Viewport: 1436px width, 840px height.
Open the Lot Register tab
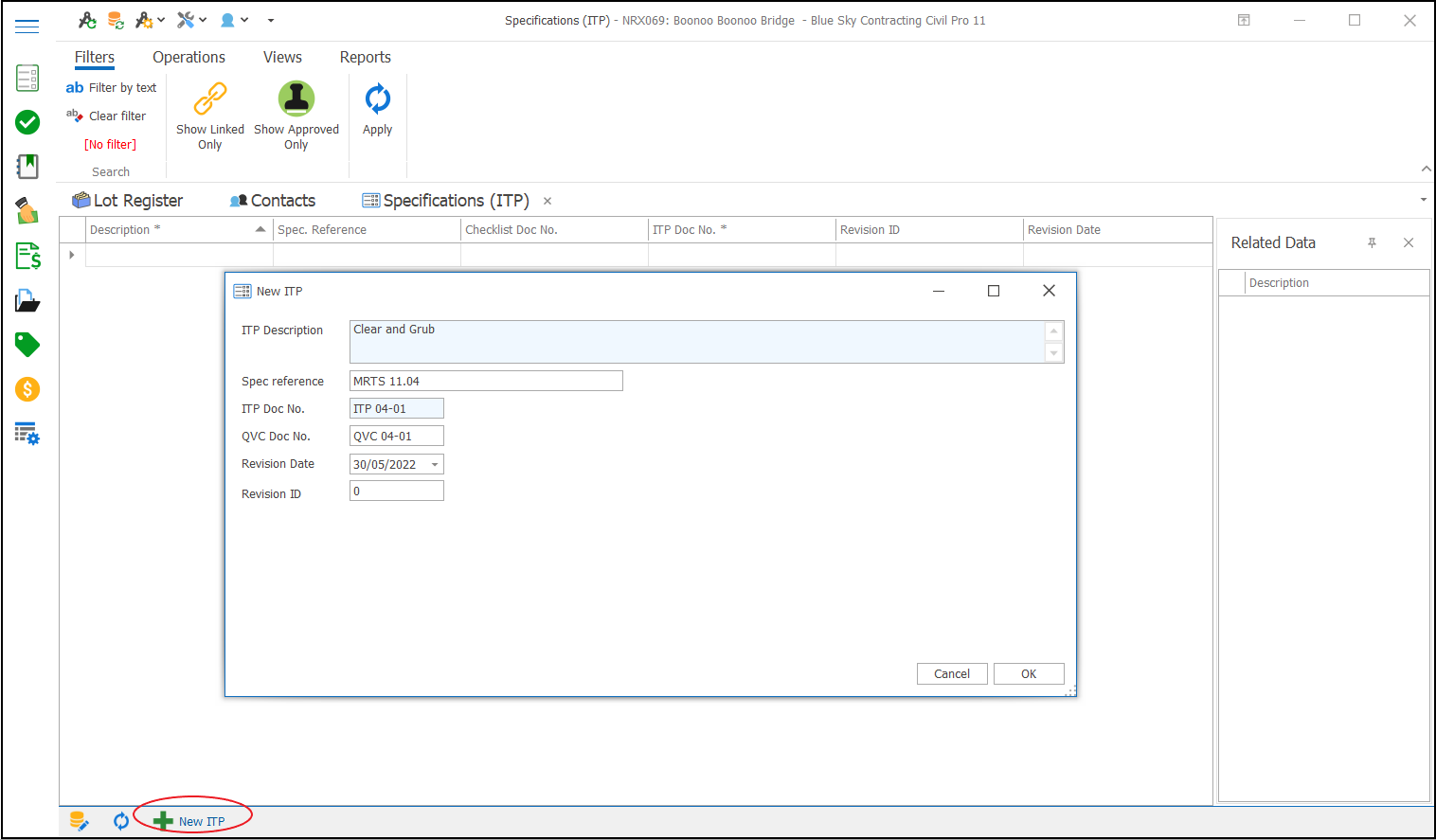click(x=128, y=201)
